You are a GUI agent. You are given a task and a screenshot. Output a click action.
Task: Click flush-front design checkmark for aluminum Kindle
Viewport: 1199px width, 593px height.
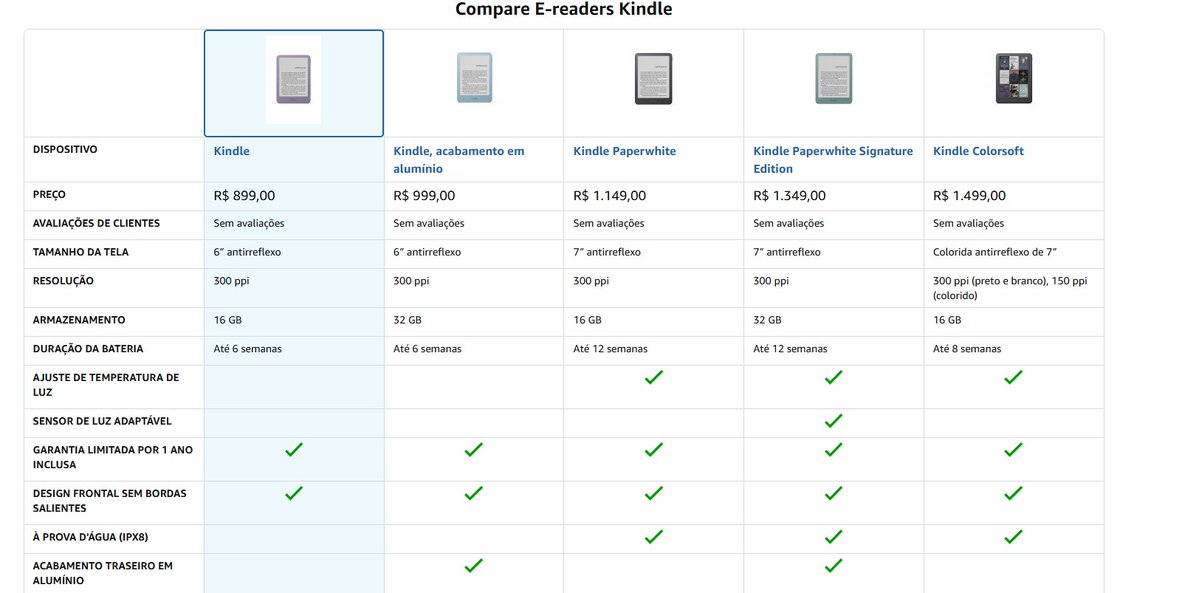474,494
